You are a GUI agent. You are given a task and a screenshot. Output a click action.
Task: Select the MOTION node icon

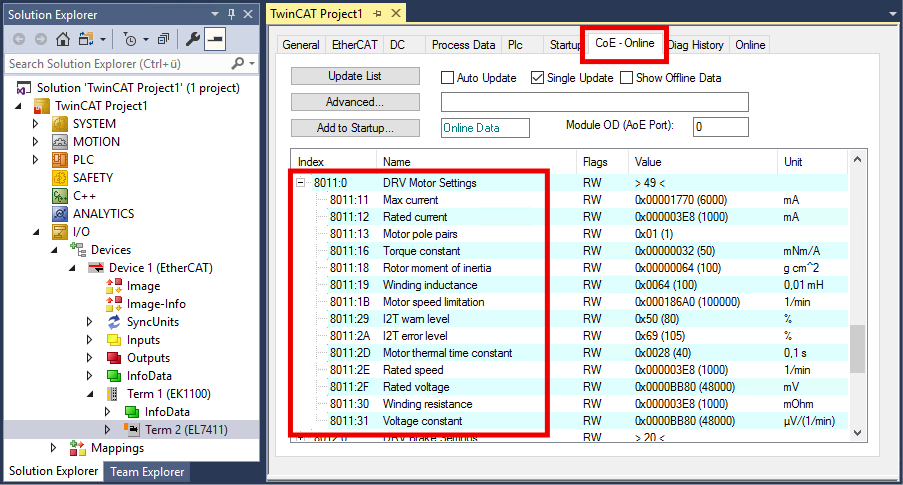[x=60, y=142]
